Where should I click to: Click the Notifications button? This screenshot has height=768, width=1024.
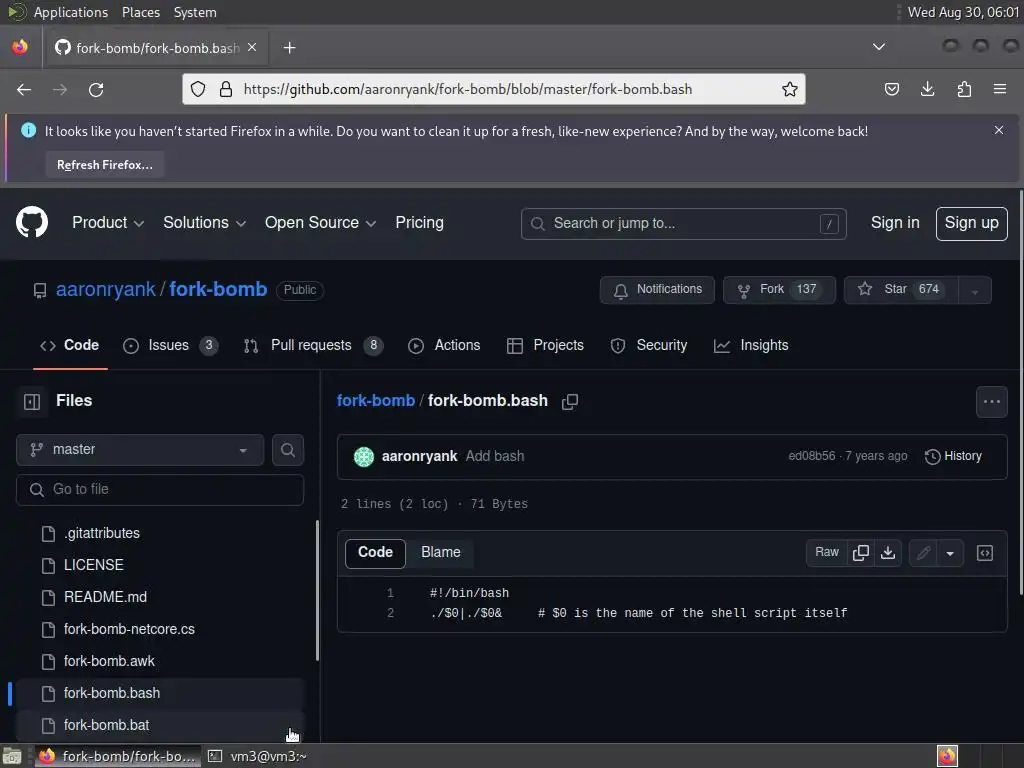(x=657, y=290)
